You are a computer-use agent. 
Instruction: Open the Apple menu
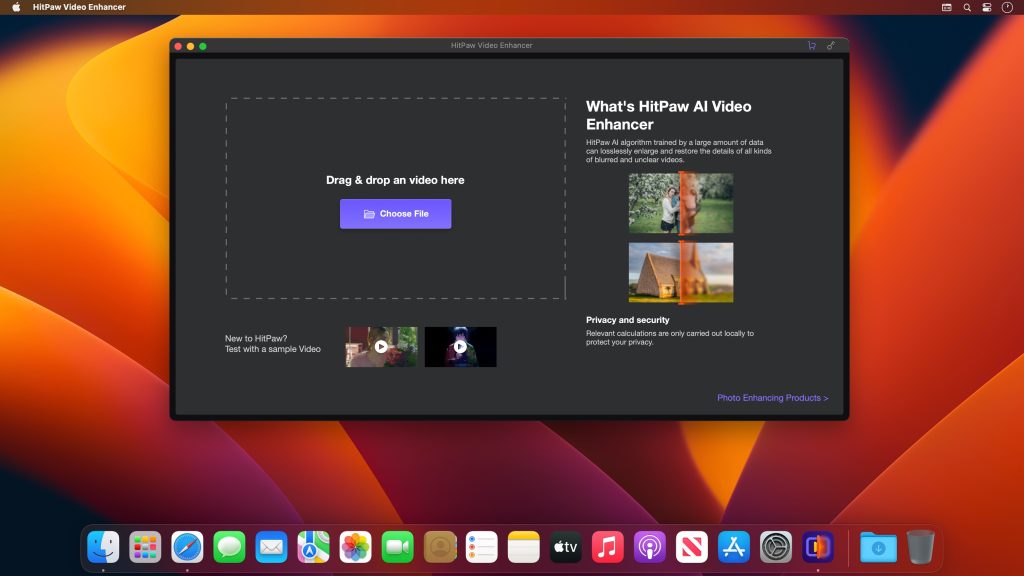point(16,7)
